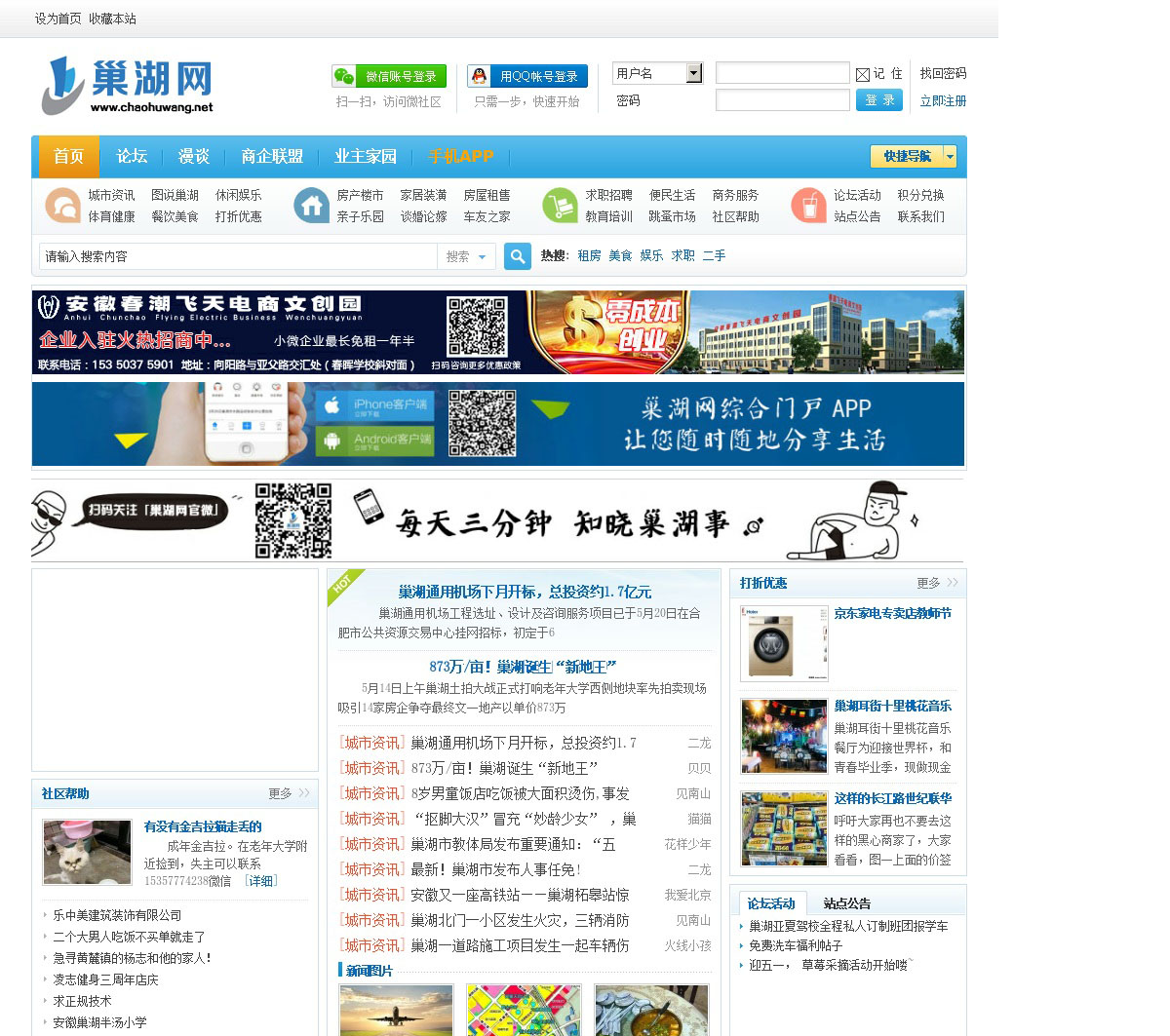Click the [详细] link

260,881
